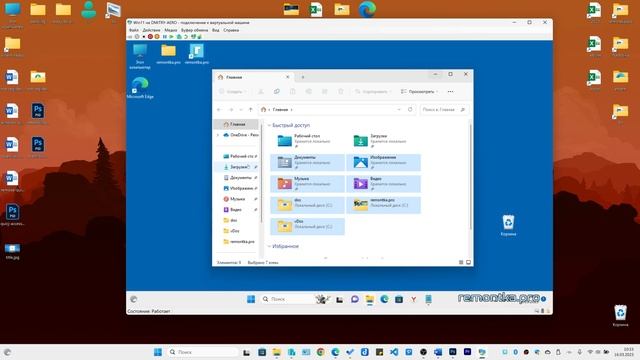Select Музыка in navigation pane
640x360 pixels.
tap(235, 199)
